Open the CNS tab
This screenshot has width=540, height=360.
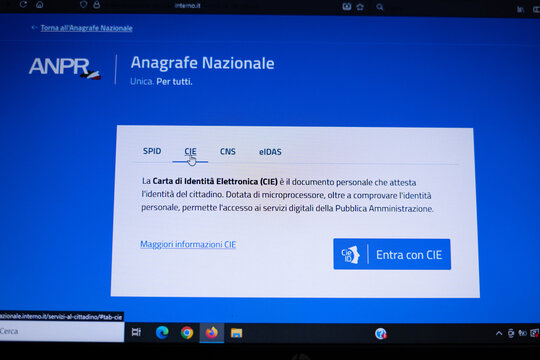(228, 152)
